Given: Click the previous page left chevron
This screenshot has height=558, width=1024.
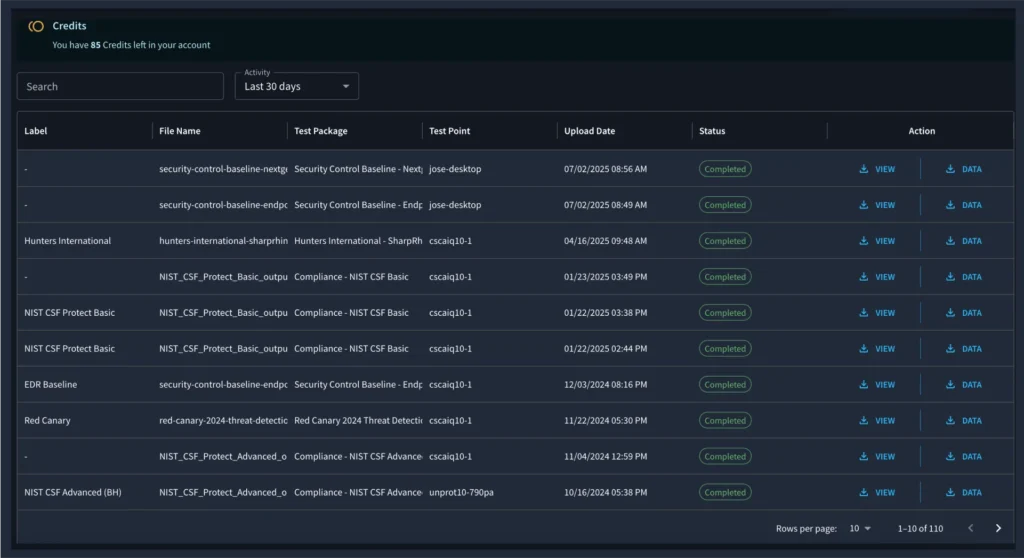Looking at the screenshot, I should click(970, 528).
